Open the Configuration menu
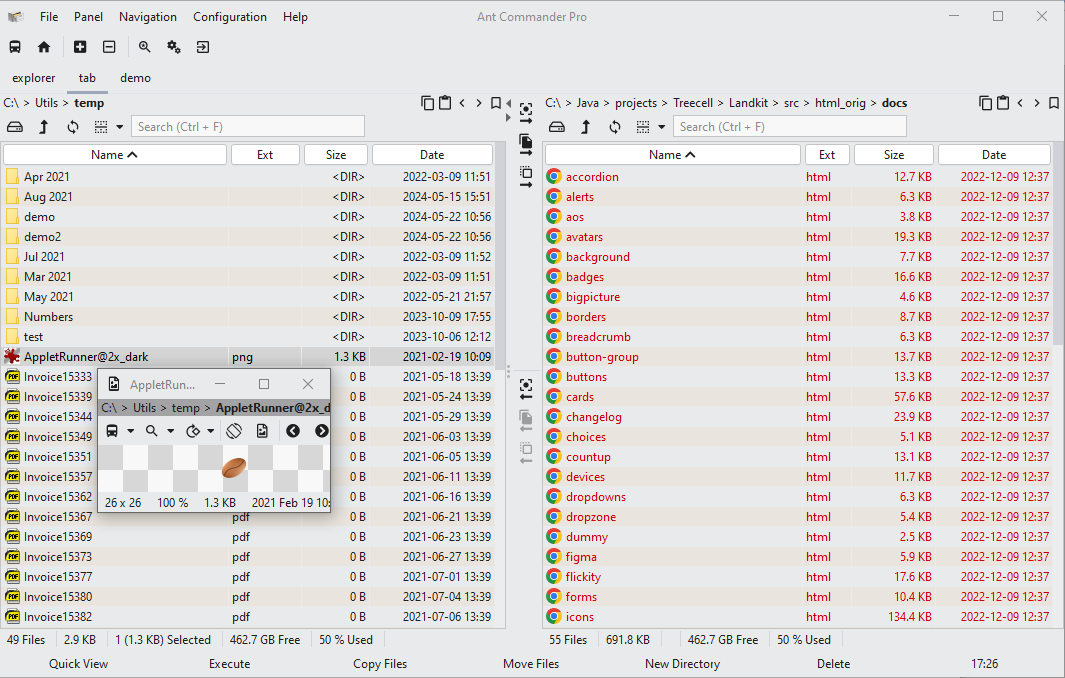This screenshot has height=678, width=1065. pos(230,17)
